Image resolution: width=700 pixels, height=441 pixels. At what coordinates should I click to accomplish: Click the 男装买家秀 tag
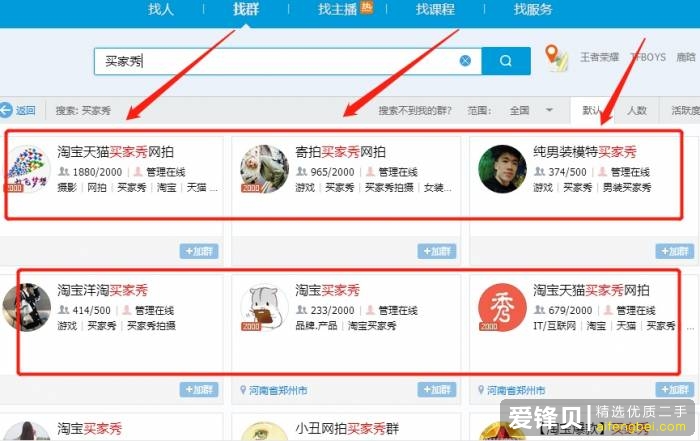[x=627, y=187]
